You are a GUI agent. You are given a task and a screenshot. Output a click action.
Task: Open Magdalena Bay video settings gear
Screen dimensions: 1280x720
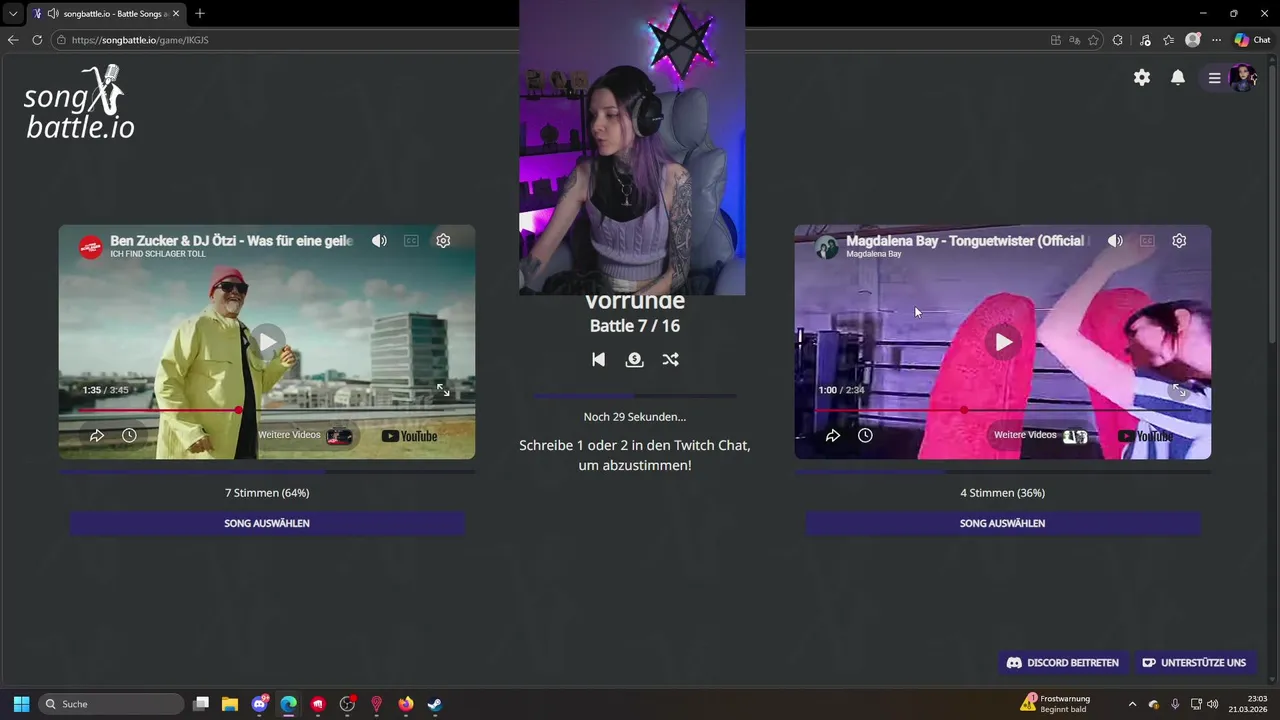coord(1179,241)
